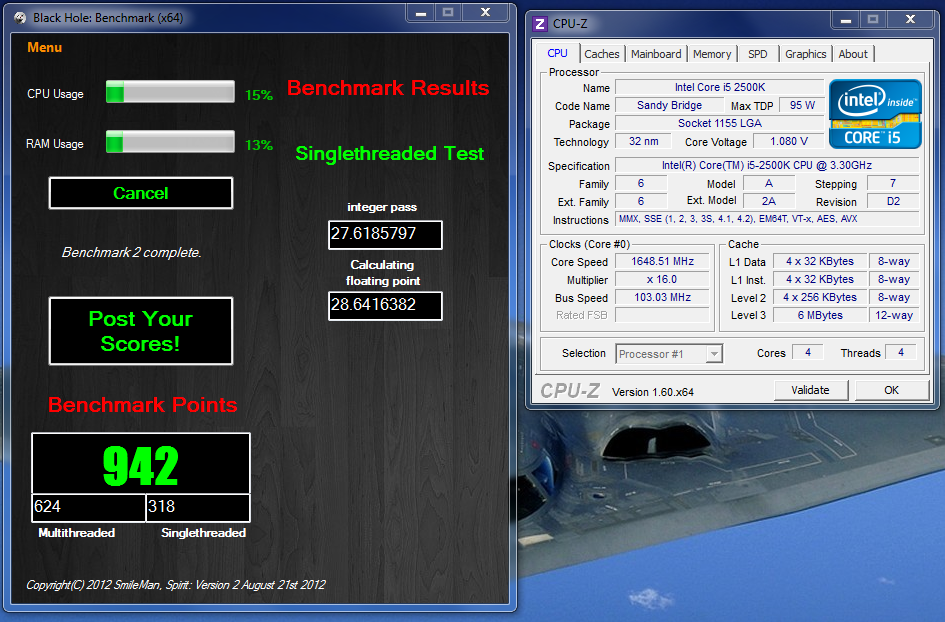945x622 pixels.
Task: Click the 'Version 1.60.x64' text in CPU-Z
Action: point(653,392)
